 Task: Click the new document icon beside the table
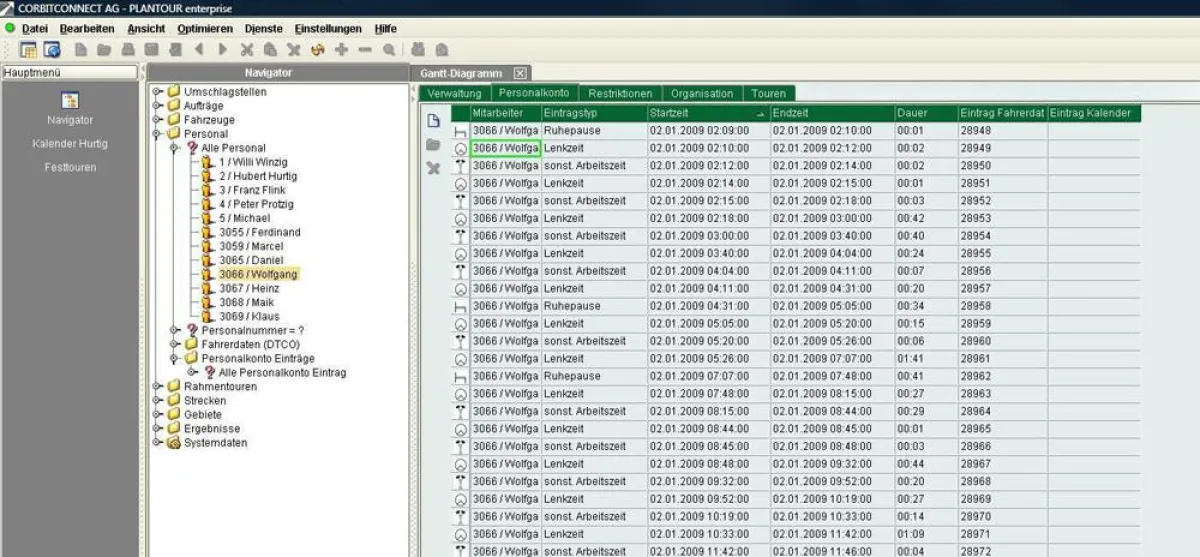pos(434,121)
